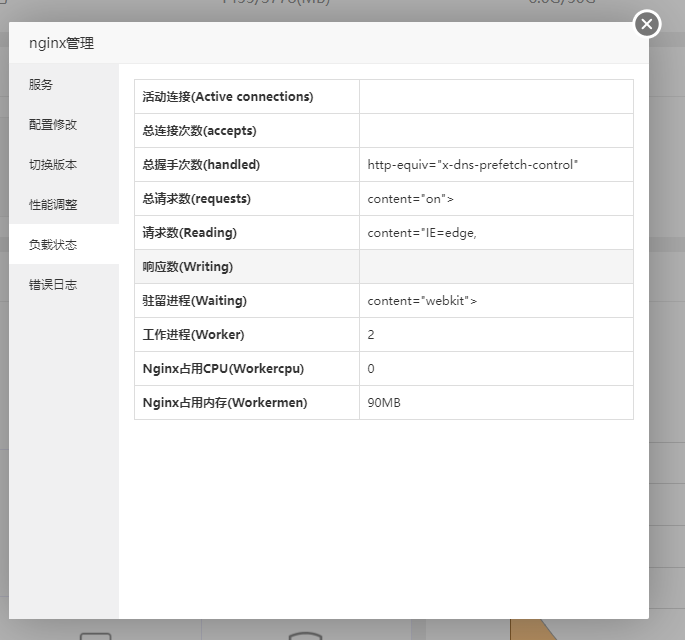Click the 90MB memory value
The image size is (685, 640).
click(x=384, y=403)
